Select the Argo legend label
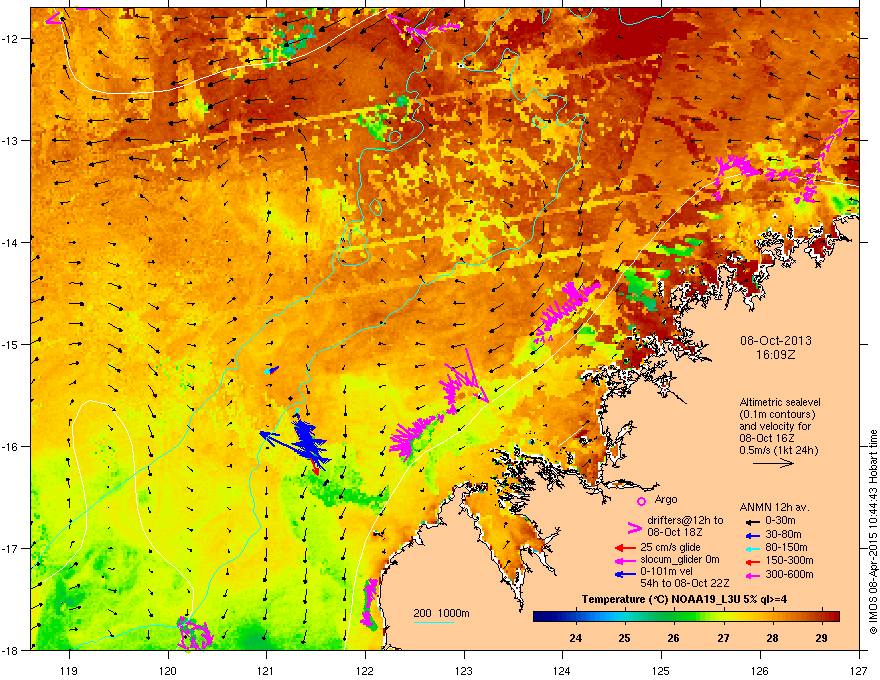Screen dimensions: 880x680 point(666,499)
